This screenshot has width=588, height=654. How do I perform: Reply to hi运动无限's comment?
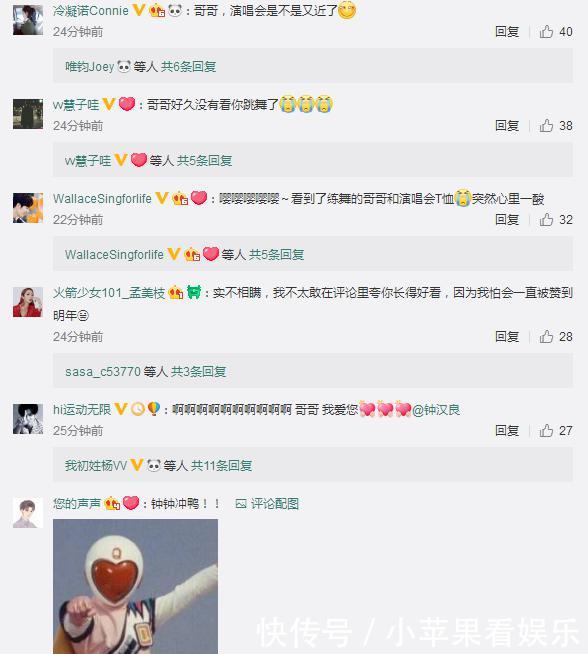click(507, 430)
